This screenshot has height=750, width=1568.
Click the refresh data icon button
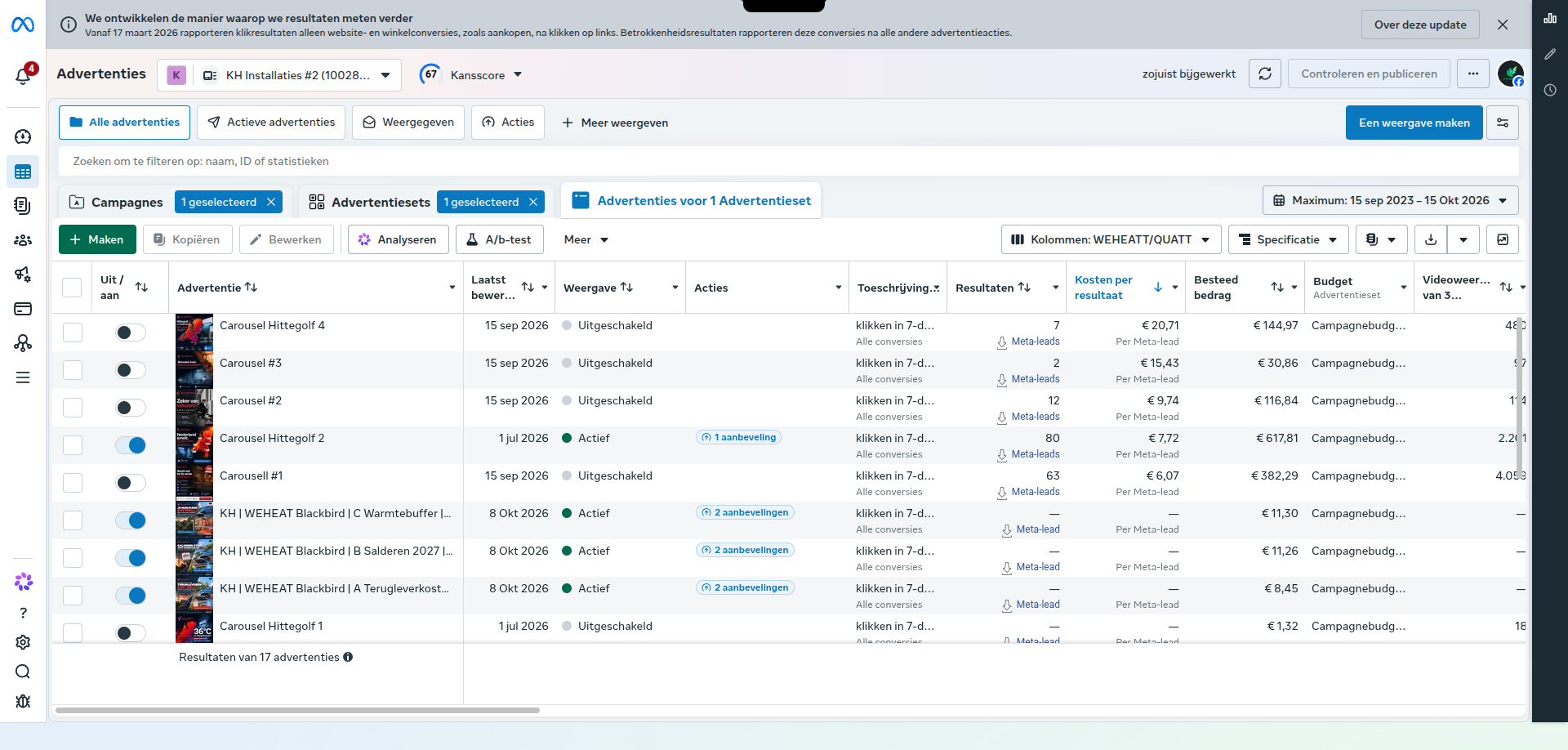coord(1265,74)
